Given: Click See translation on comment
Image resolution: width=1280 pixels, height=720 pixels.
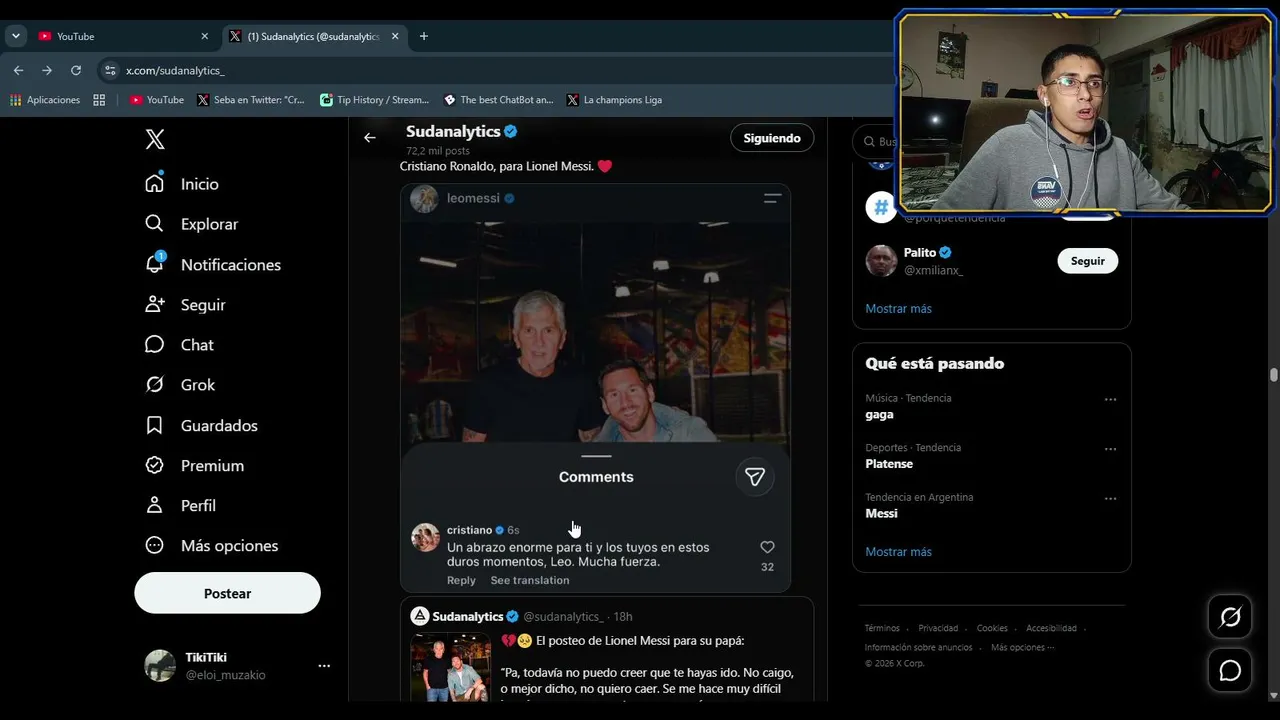Looking at the screenshot, I should [x=530, y=580].
